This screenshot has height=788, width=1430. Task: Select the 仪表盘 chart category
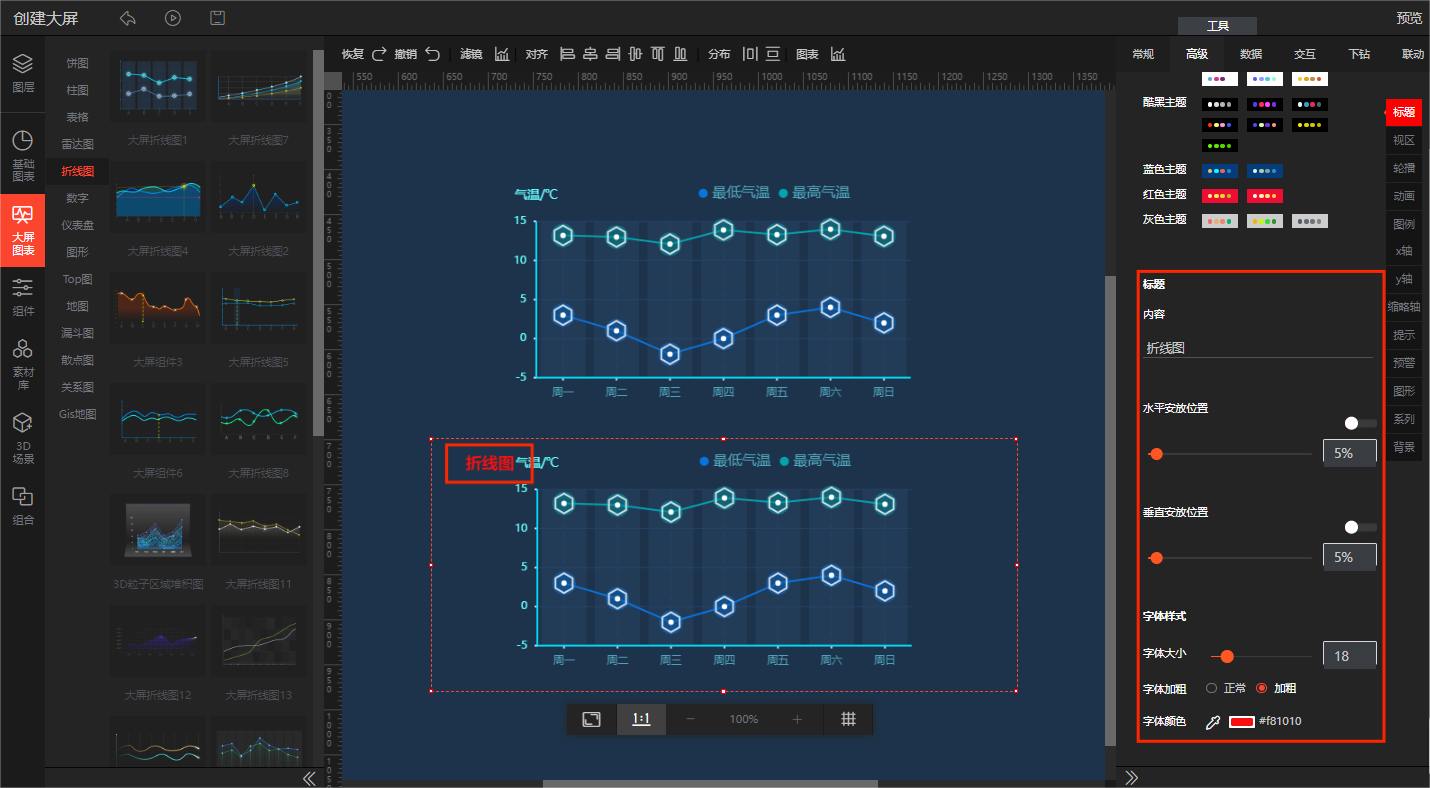pos(78,225)
